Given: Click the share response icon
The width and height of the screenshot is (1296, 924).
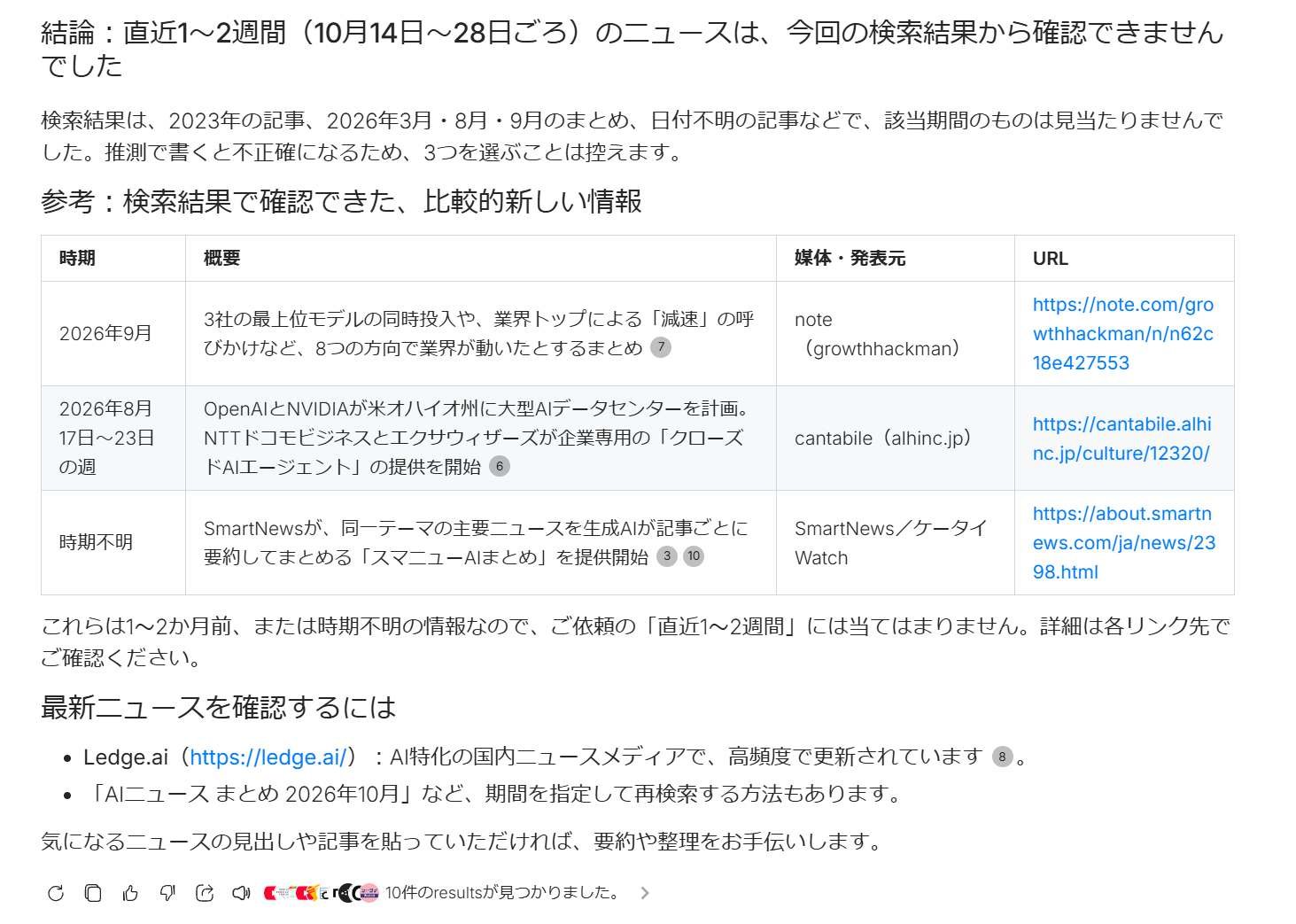Looking at the screenshot, I should pyautogui.click(x=205, y=893).
